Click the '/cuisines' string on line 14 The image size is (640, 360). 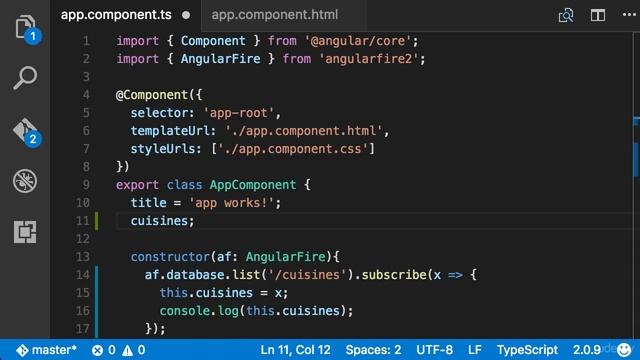click(x=307, y=275)
